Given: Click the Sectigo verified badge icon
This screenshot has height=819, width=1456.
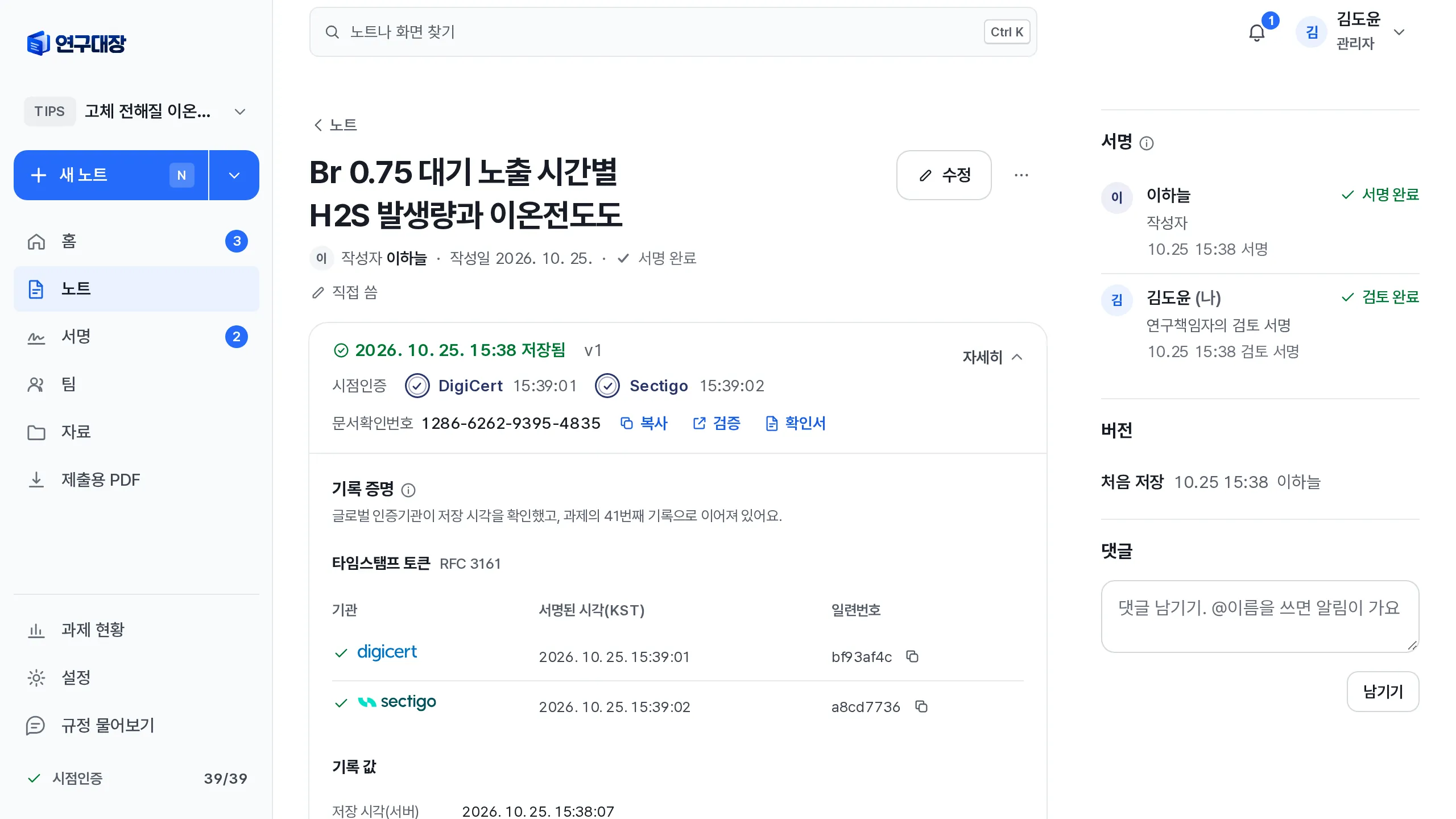Looking at the screenshot, I should pyautogui.click(x=607, y=386).
